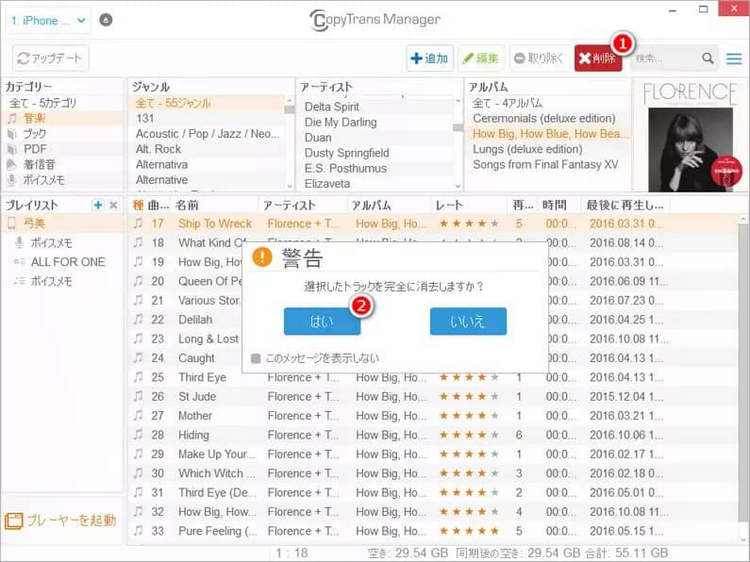This screenshot has height=562, width=750.
Task: Select track 26 St Jude
Action: [430, 397]
